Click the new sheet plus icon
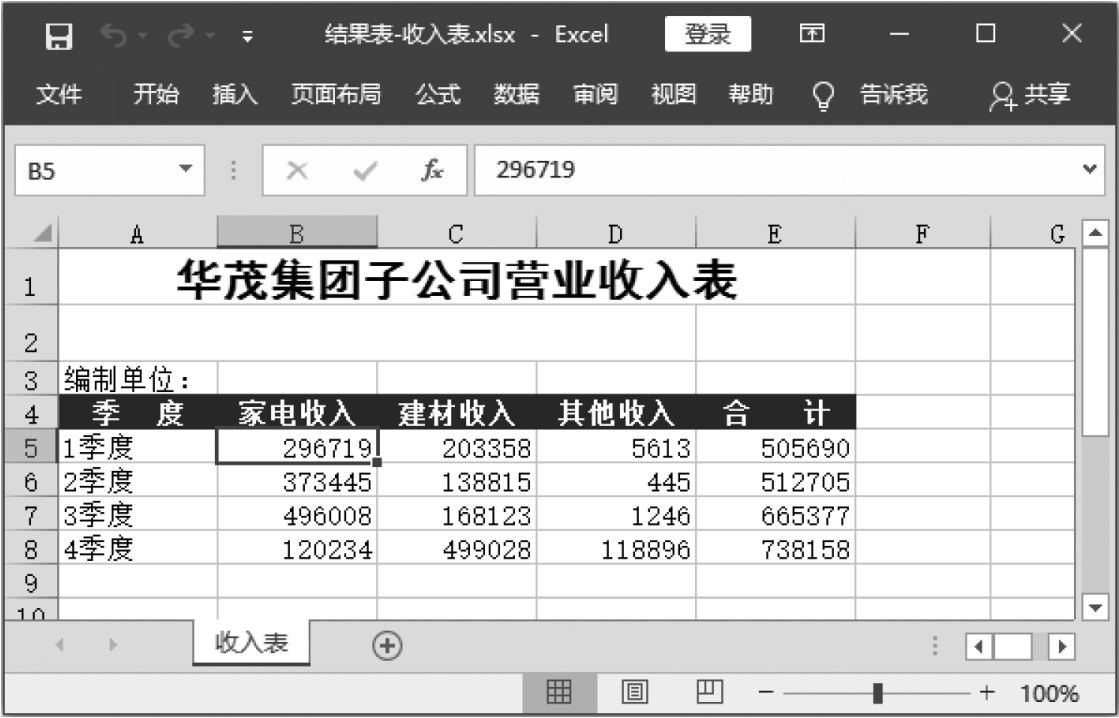Viewport: 1119px width, 718px height. pos(387,646)
